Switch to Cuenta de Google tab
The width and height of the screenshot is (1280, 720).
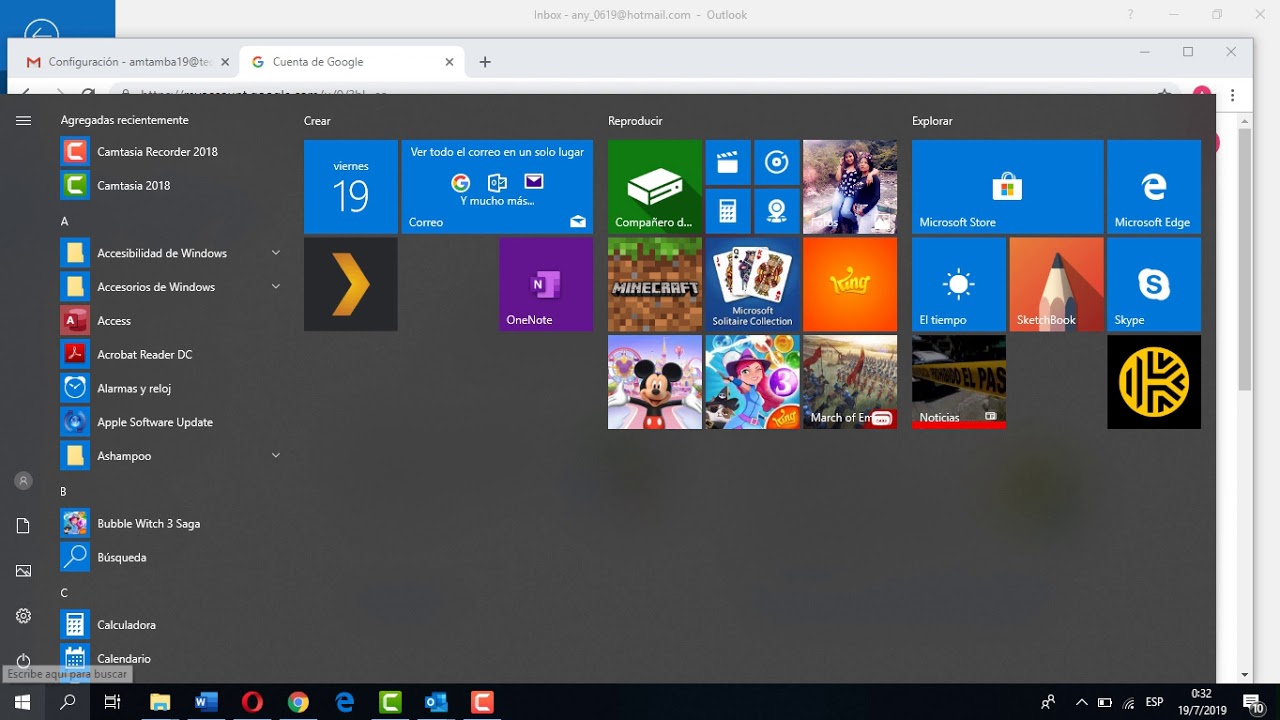click(352, 62)
